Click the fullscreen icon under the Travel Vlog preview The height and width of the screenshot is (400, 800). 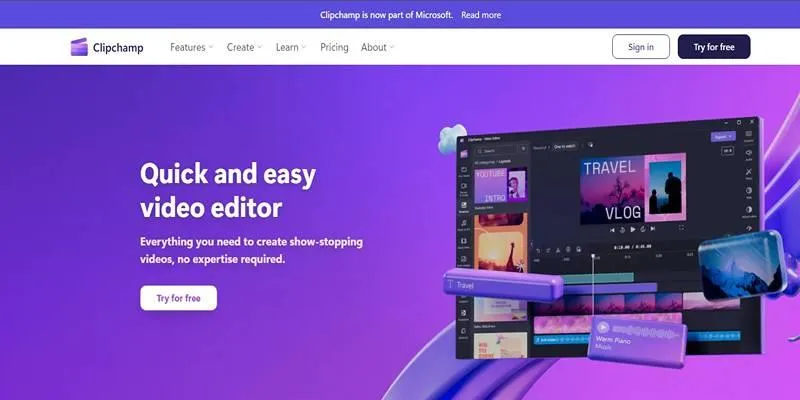coord(681,228)
